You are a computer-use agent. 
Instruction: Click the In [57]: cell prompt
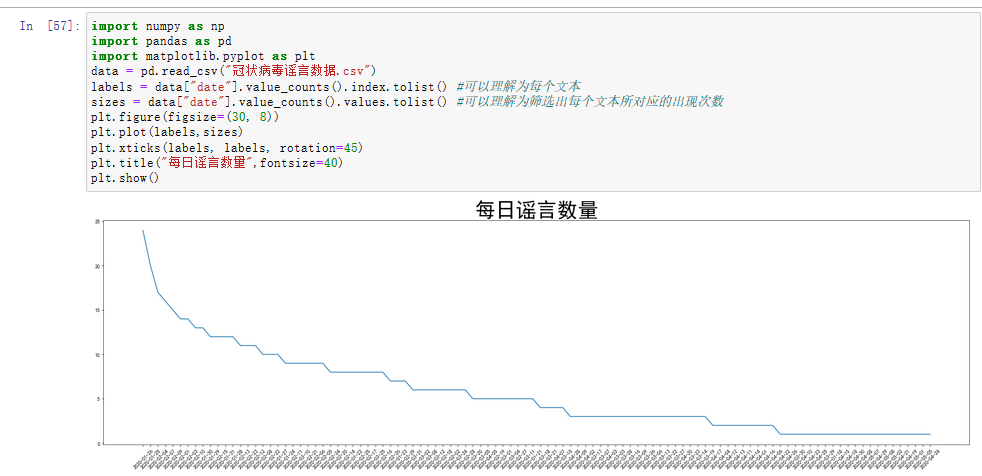click(49, 26)
